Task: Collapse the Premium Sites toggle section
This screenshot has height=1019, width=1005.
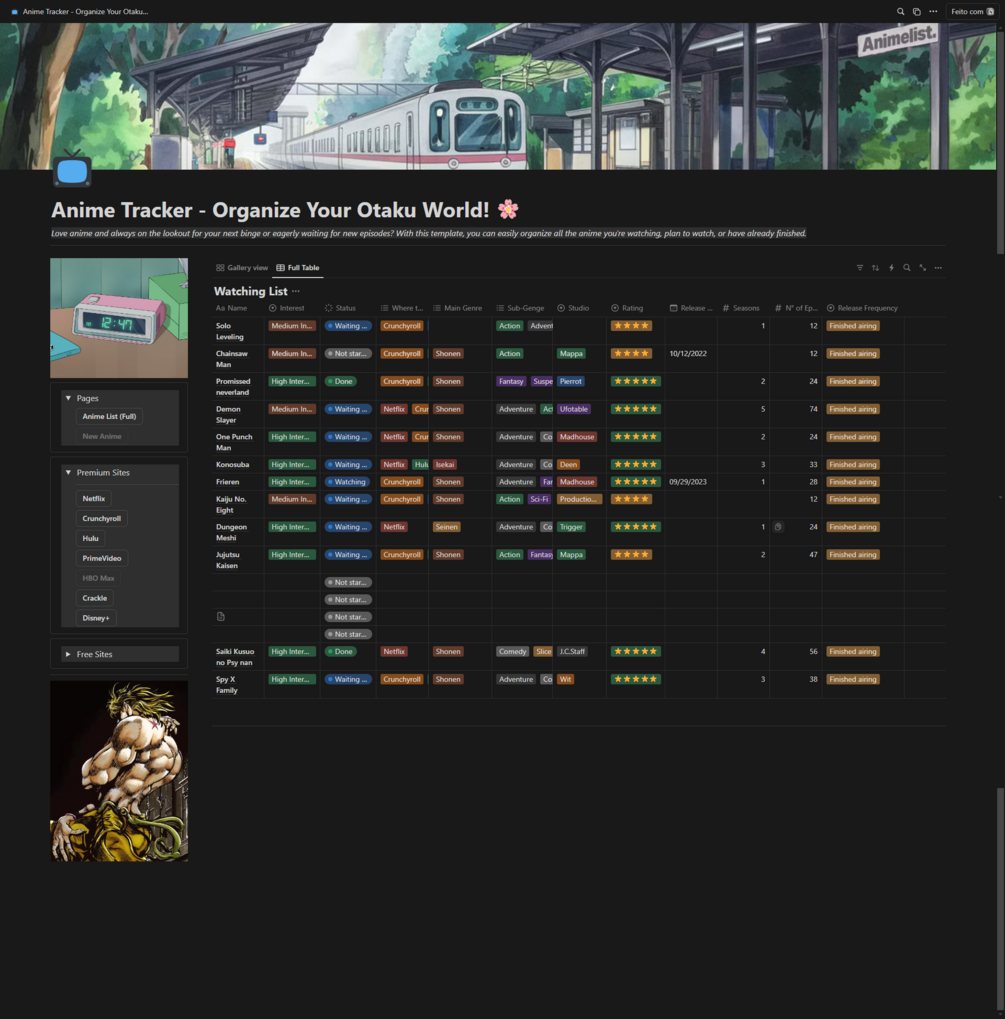Action: tap(68, 472)
